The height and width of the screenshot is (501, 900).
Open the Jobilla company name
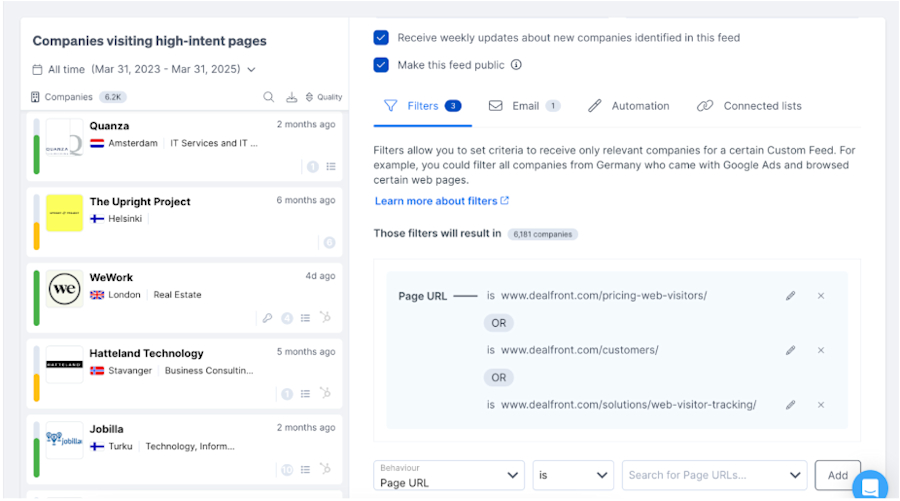pyautogui.click(x=106, y=429)
